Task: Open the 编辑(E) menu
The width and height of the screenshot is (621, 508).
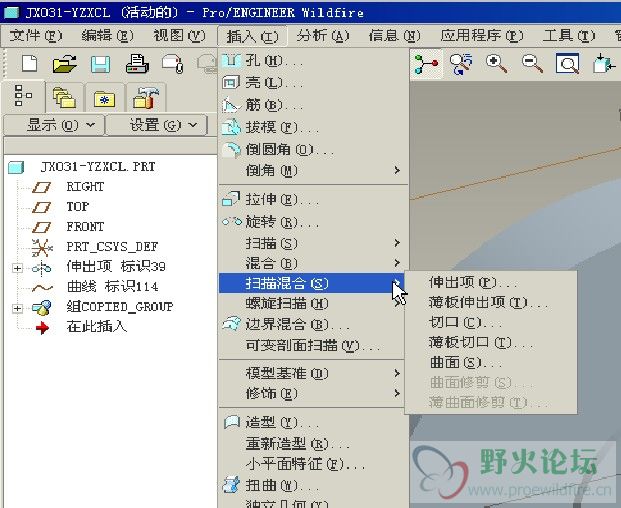Action: (107, 36)
